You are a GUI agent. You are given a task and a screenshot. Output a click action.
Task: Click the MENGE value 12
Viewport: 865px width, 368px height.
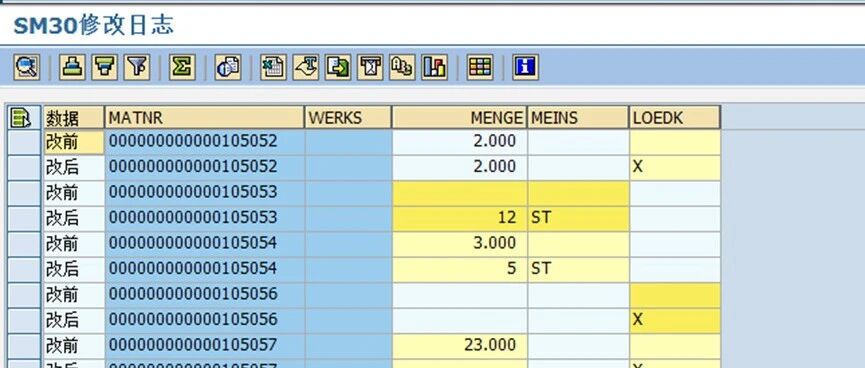point(460,218)
